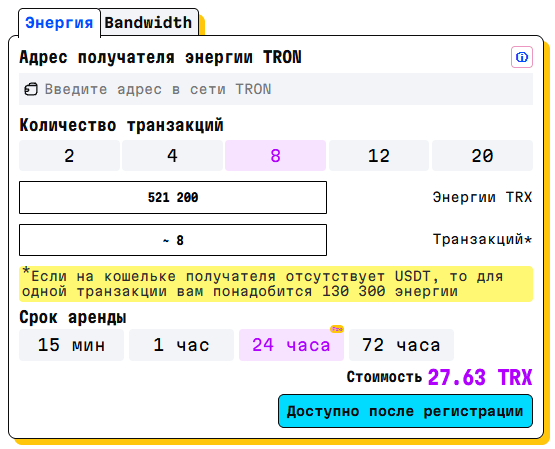Viewport: 555px width, 449px height.
Task: Click the yellow USDT energy notice text
Action: click(276, 284)
